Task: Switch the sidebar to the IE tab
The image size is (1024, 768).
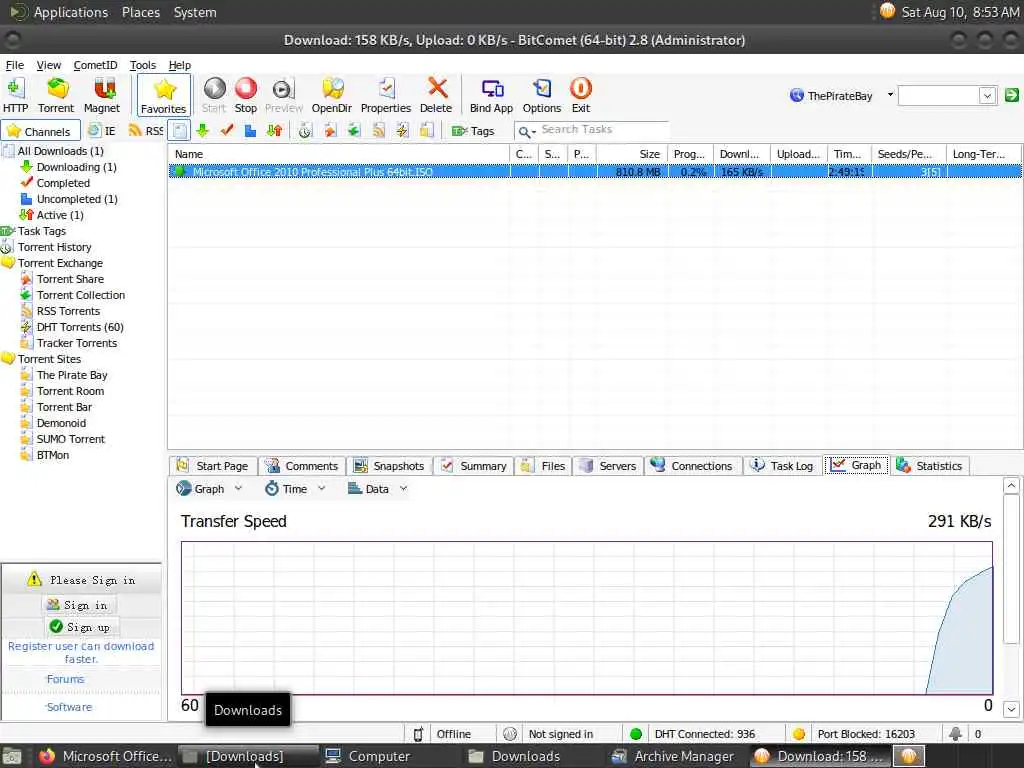Action: tap(103, 131)
